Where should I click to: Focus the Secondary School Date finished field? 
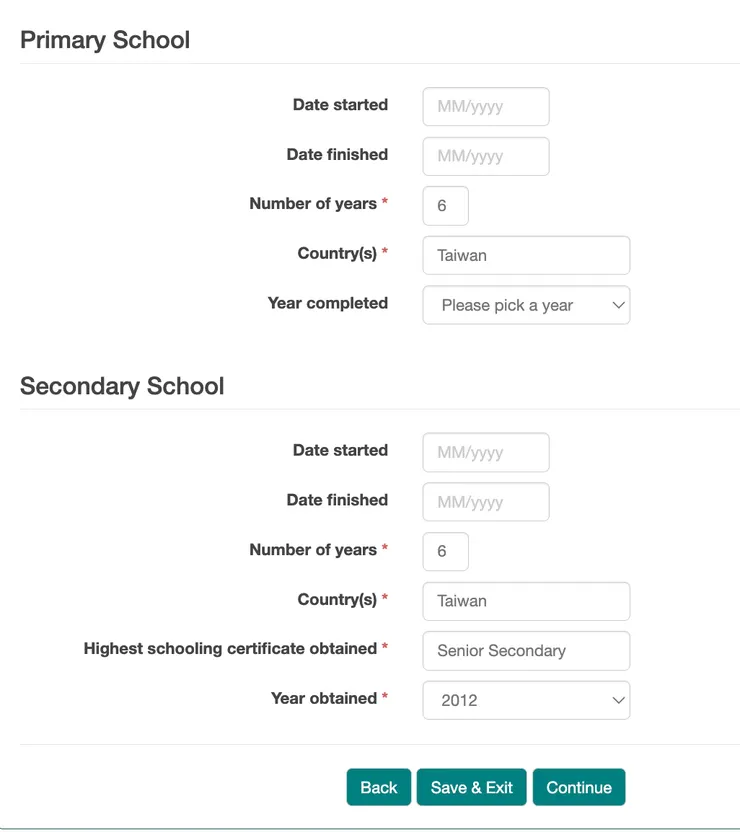click(x=486, y=502)
